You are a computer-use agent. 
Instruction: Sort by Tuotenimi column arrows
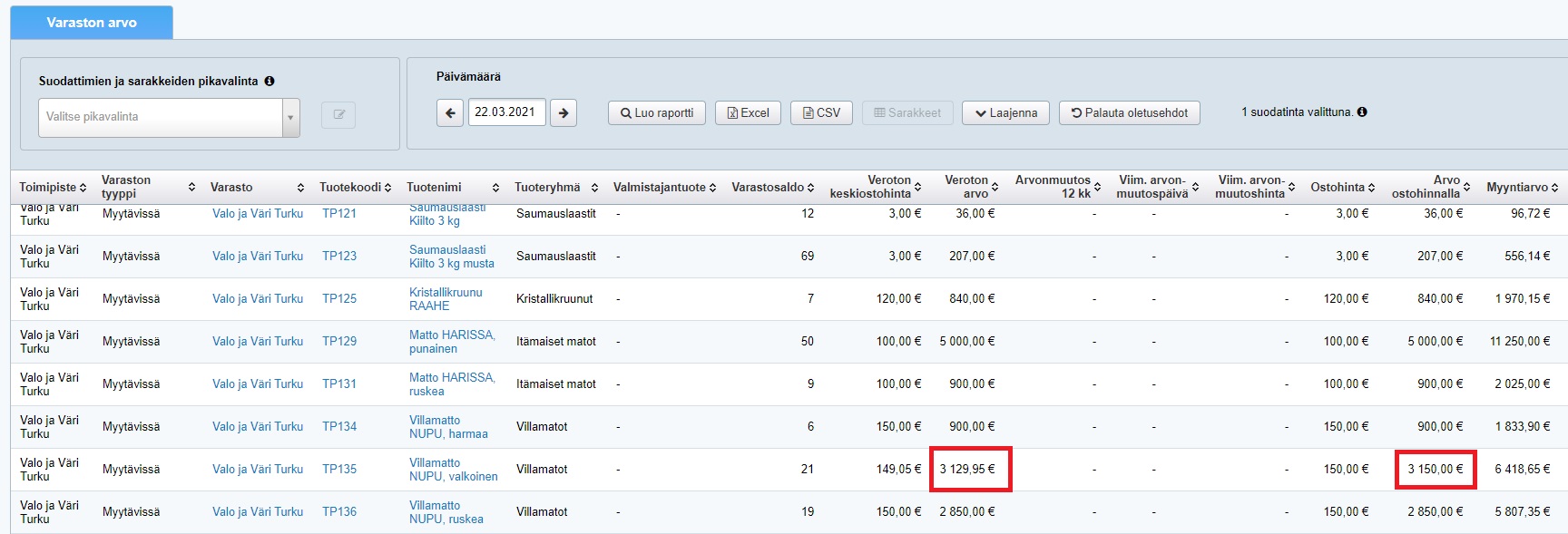[495, 188]
